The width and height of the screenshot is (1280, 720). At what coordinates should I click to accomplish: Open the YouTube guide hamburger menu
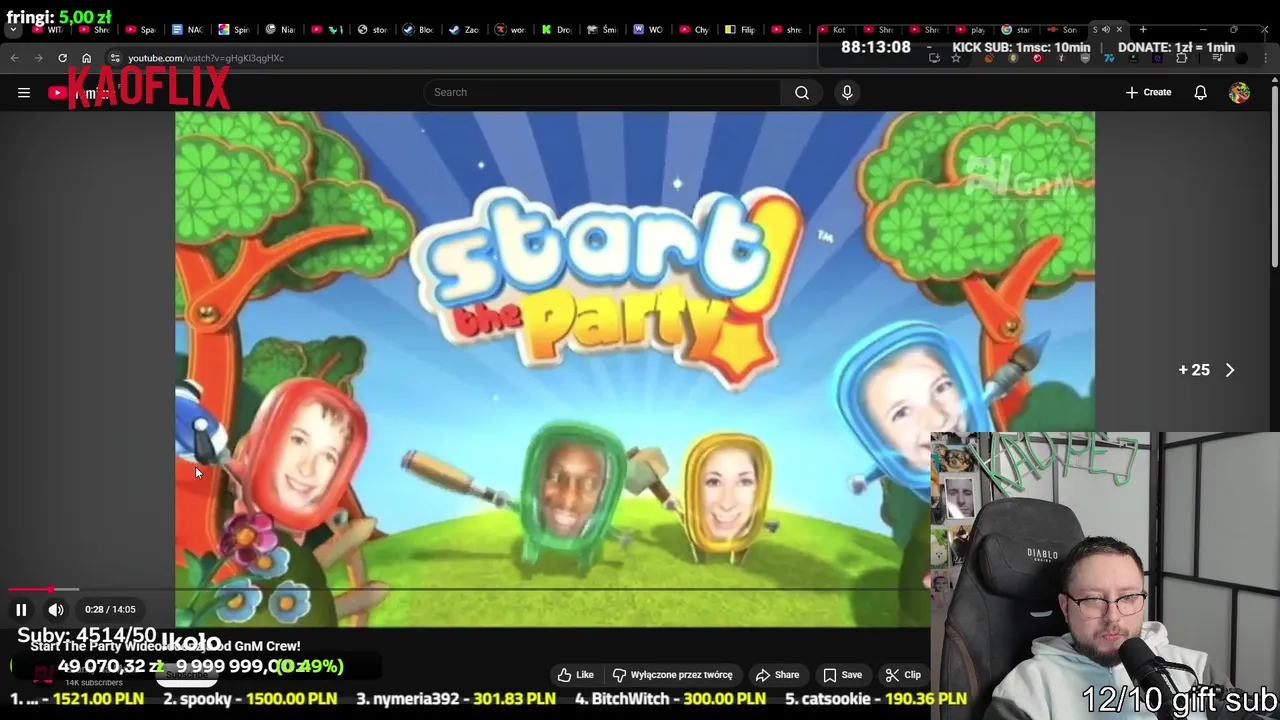click(x=24, y=93)
